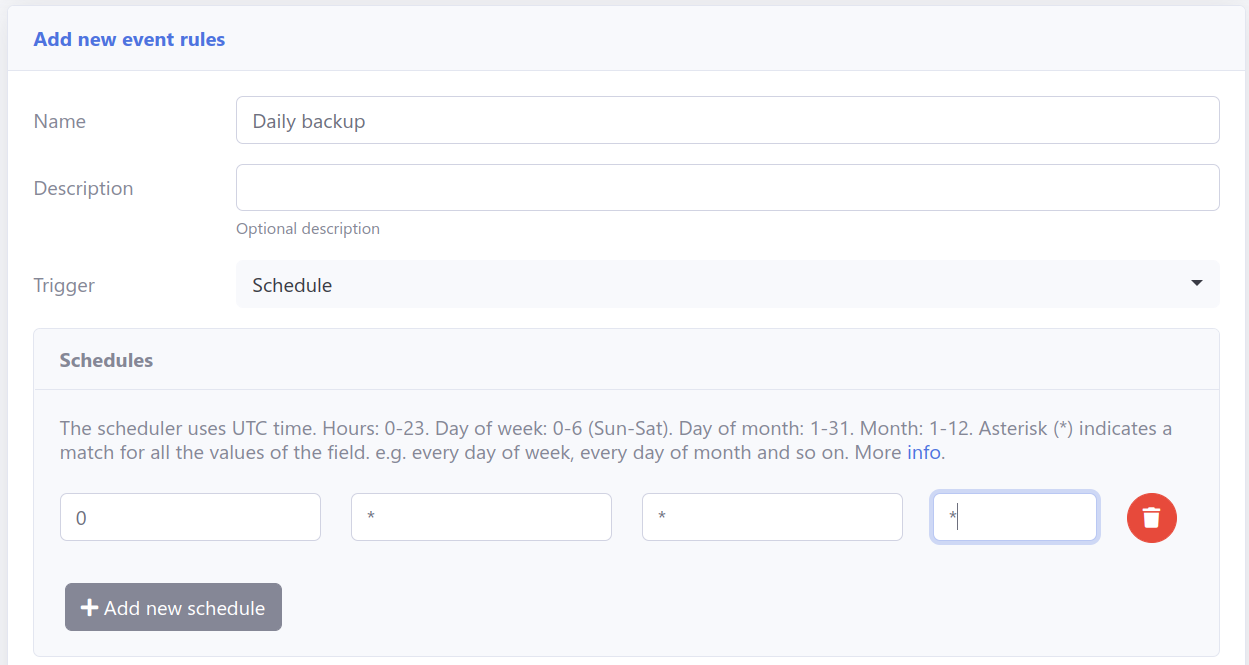Click the dropdown chevron next to Schedule
Screen dimensions: 1249x665
coord(1196,284)
